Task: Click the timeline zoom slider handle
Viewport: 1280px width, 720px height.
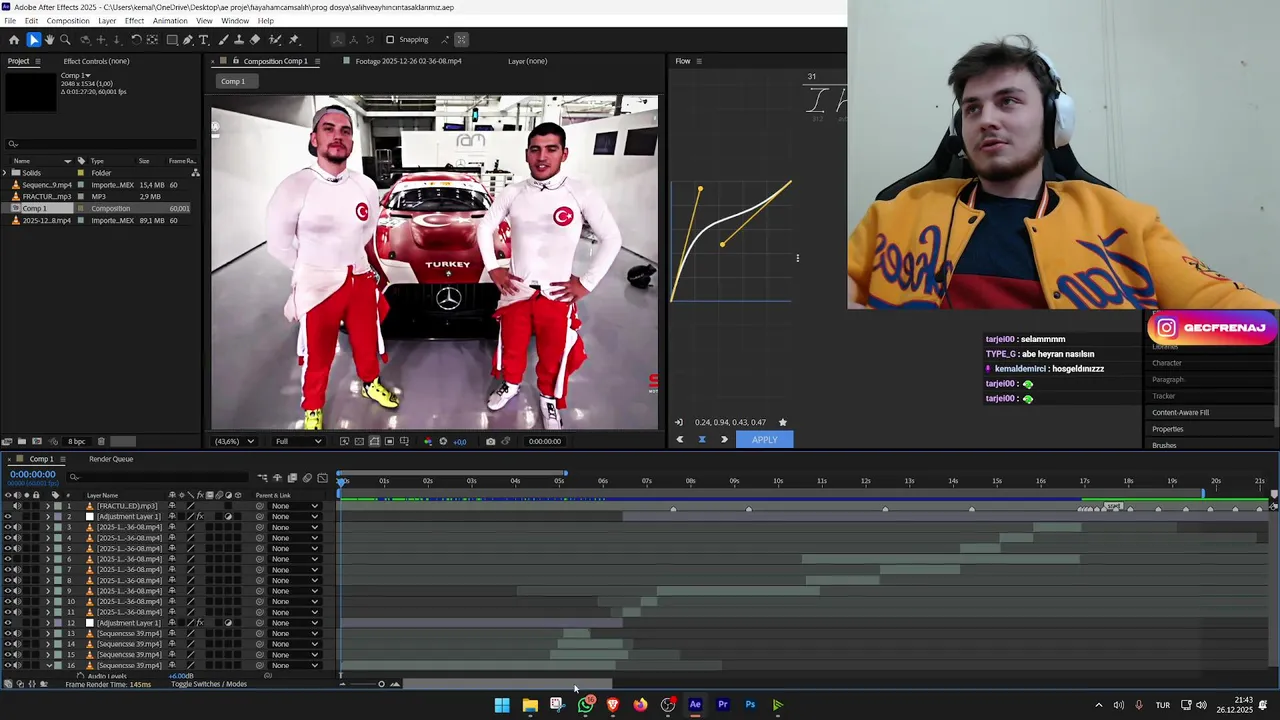Action: (381, 684)
